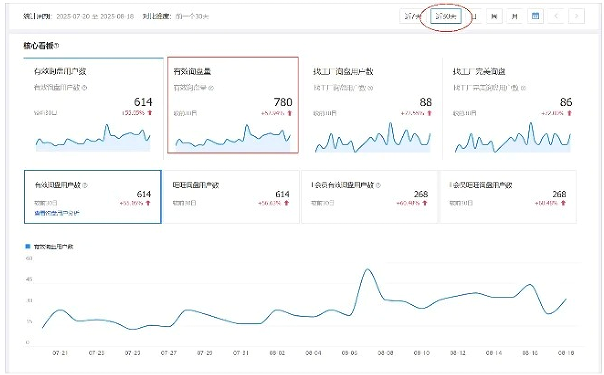
Task: Switch to weekly (周) granularity
Action: 494,16
